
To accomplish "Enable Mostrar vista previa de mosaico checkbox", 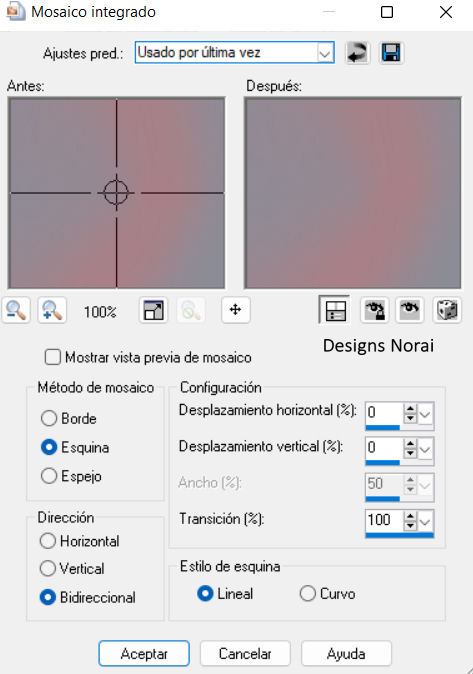I will 52,357.
